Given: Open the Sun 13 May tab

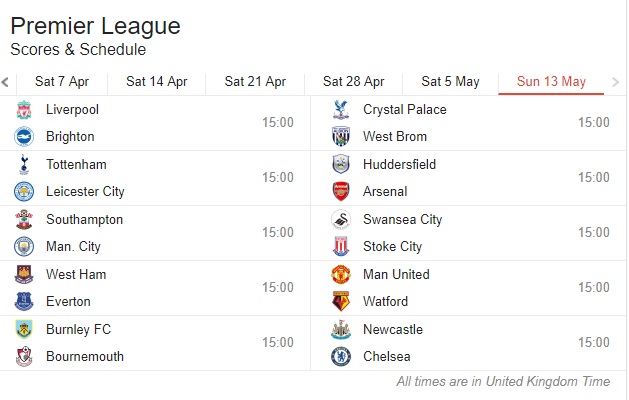Looking at the screenshot, I should 551,82.
